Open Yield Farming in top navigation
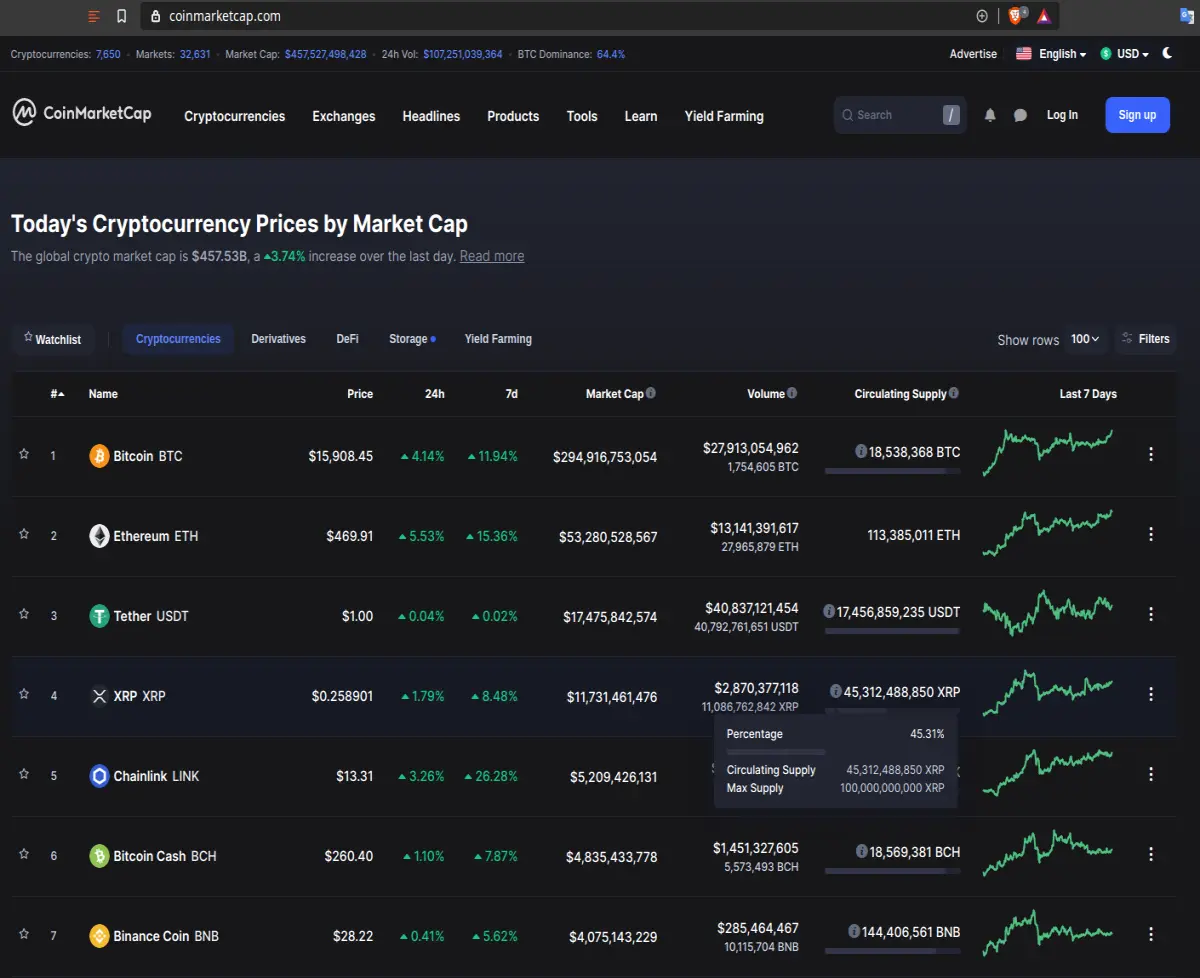Viewport: 1200px width, 978px height. click(724, 116)
